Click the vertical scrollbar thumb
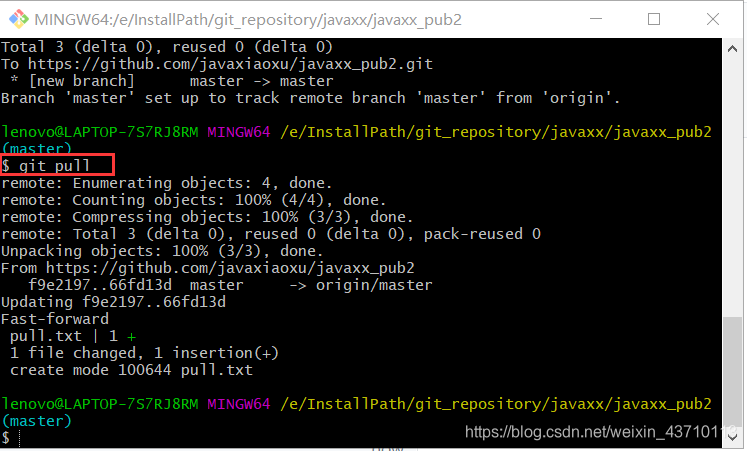Viewport: 747px width, 451px height. [x=732, y=371]
